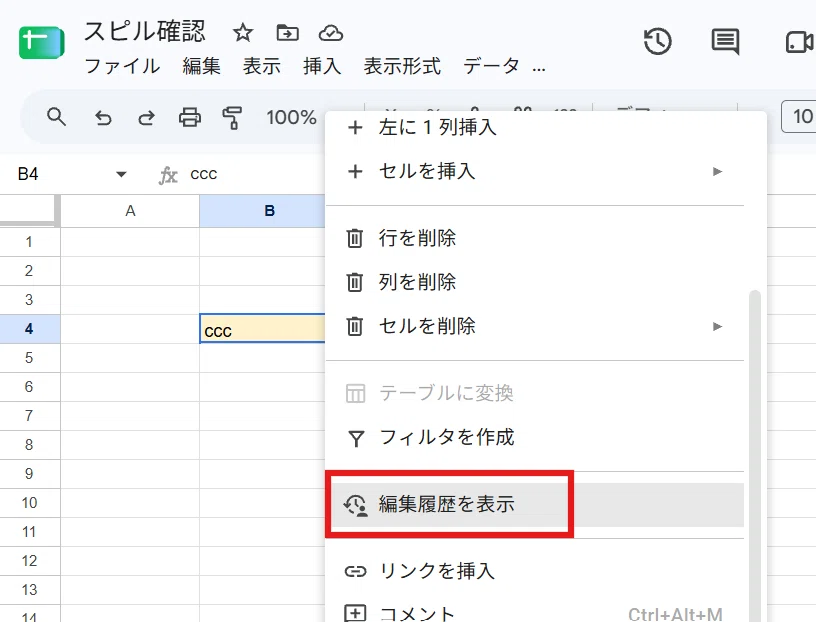Choose 左に 1 列挿入
816x622 pixels.
coord(535,128)
